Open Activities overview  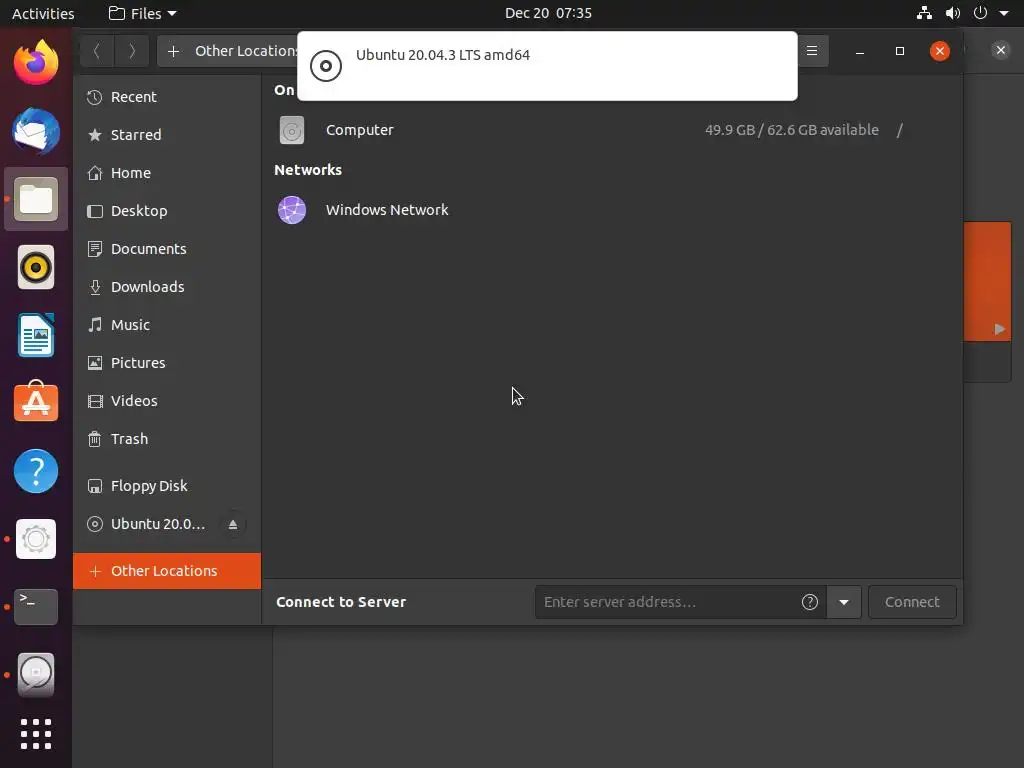pyautogui.click(x=43, y=14)
